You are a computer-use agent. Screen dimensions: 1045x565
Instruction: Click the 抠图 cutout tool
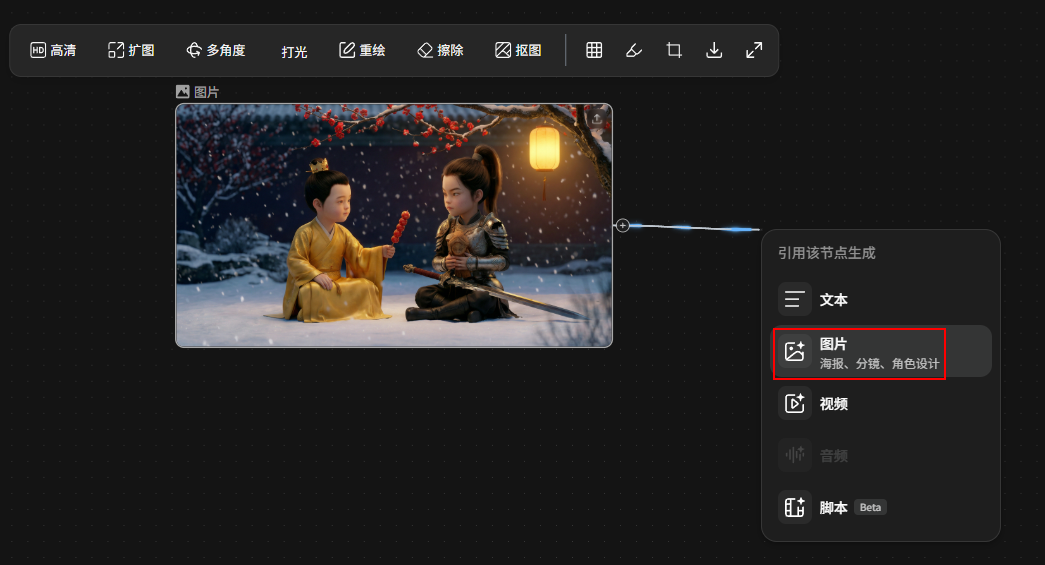[x=518, y=50]
